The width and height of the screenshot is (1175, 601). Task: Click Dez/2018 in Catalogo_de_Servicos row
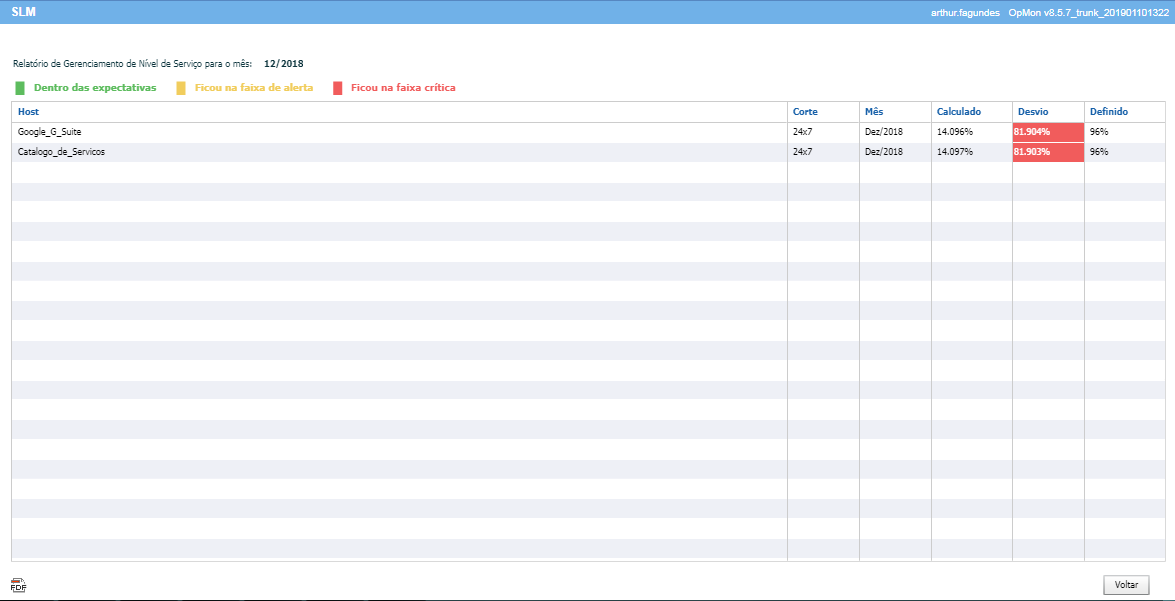[884, 152]
